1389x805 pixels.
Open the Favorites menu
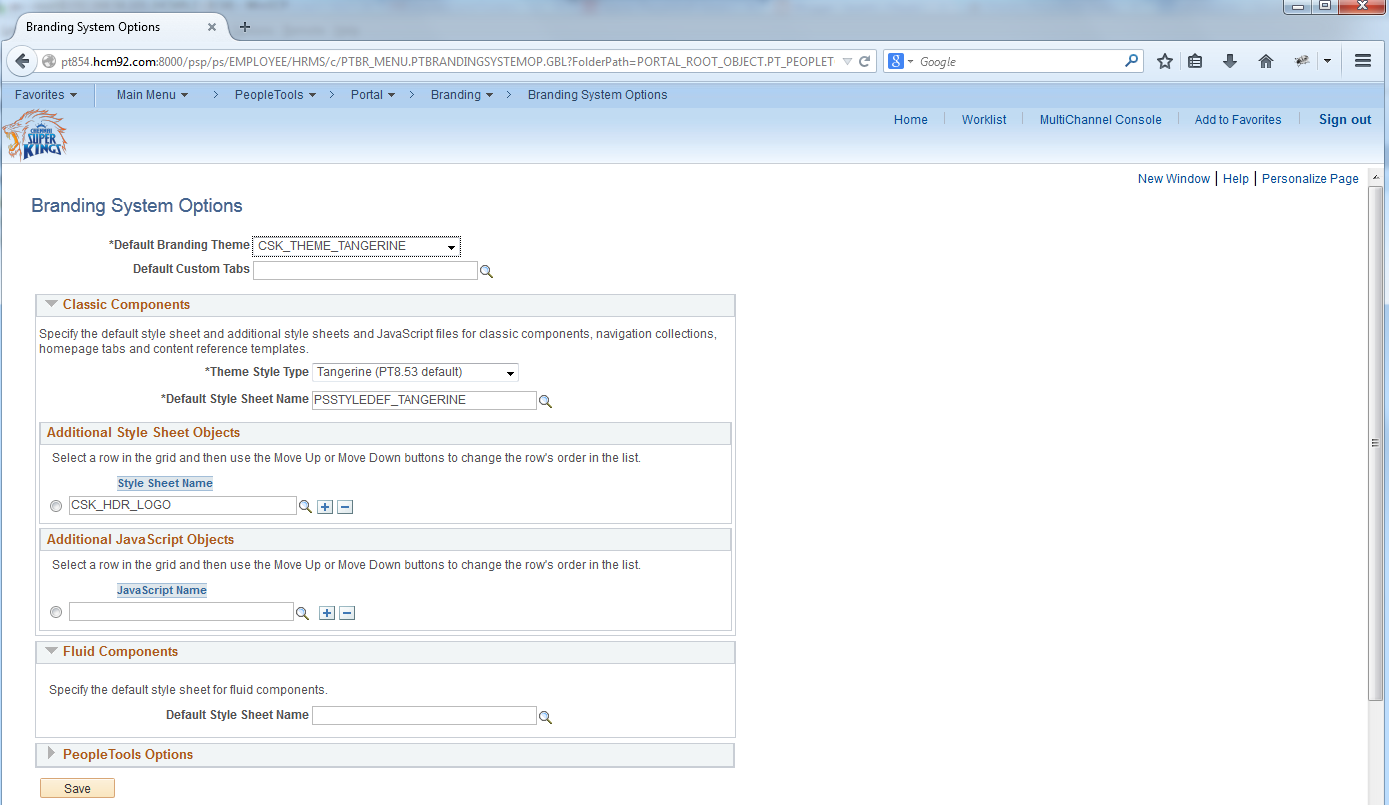pos(46,94)
